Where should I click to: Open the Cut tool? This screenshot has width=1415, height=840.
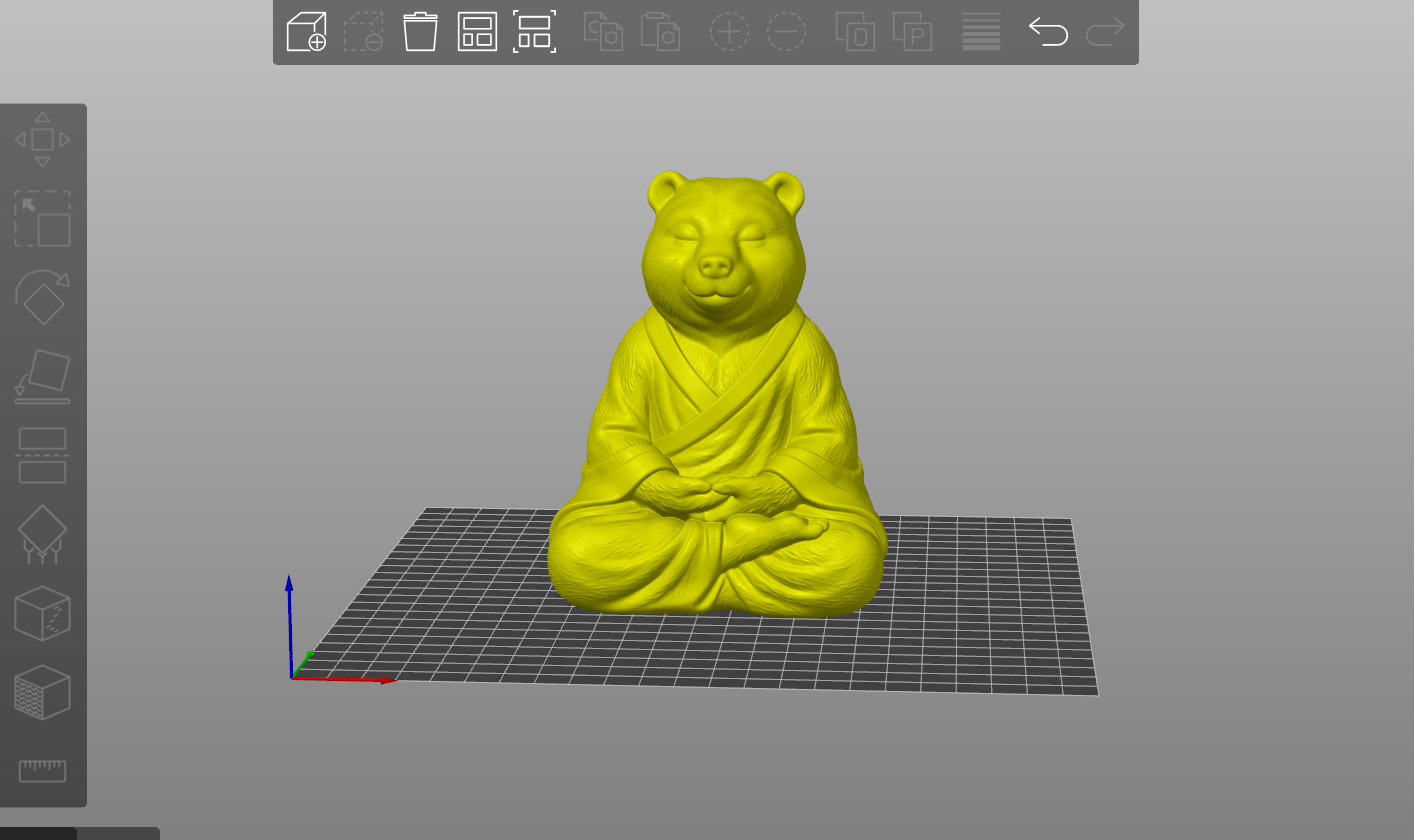coord(42,455)
